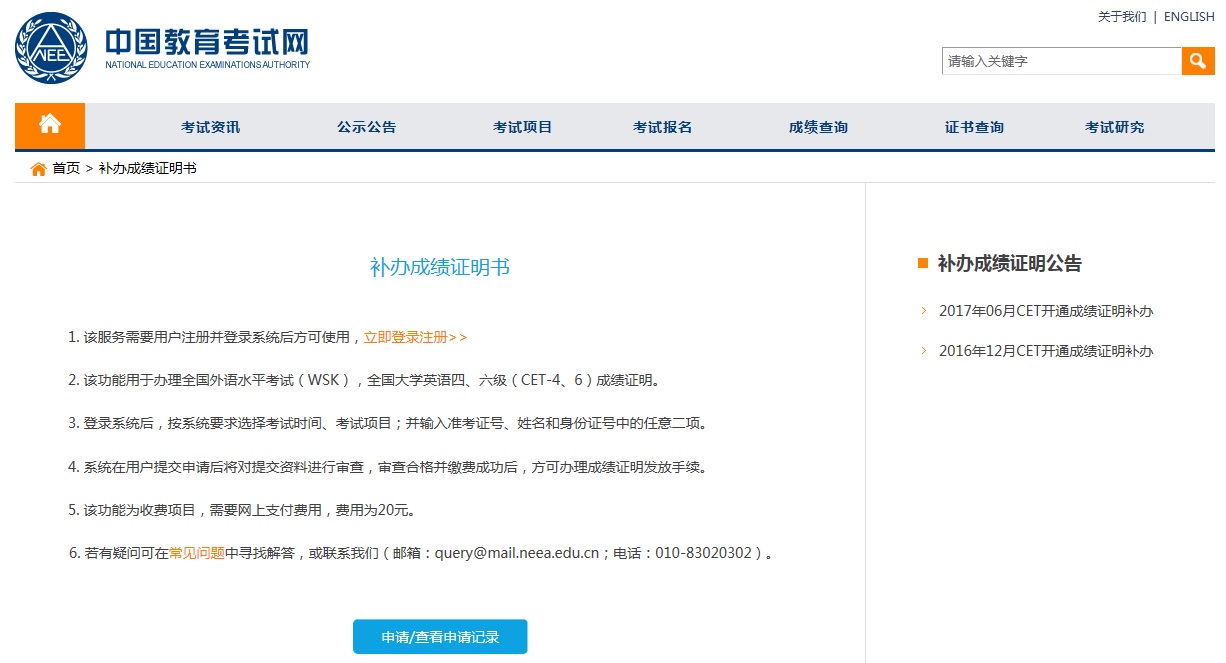Click the 立即登录注册>> link
The image size is (1226, 663).
(415, 337)
